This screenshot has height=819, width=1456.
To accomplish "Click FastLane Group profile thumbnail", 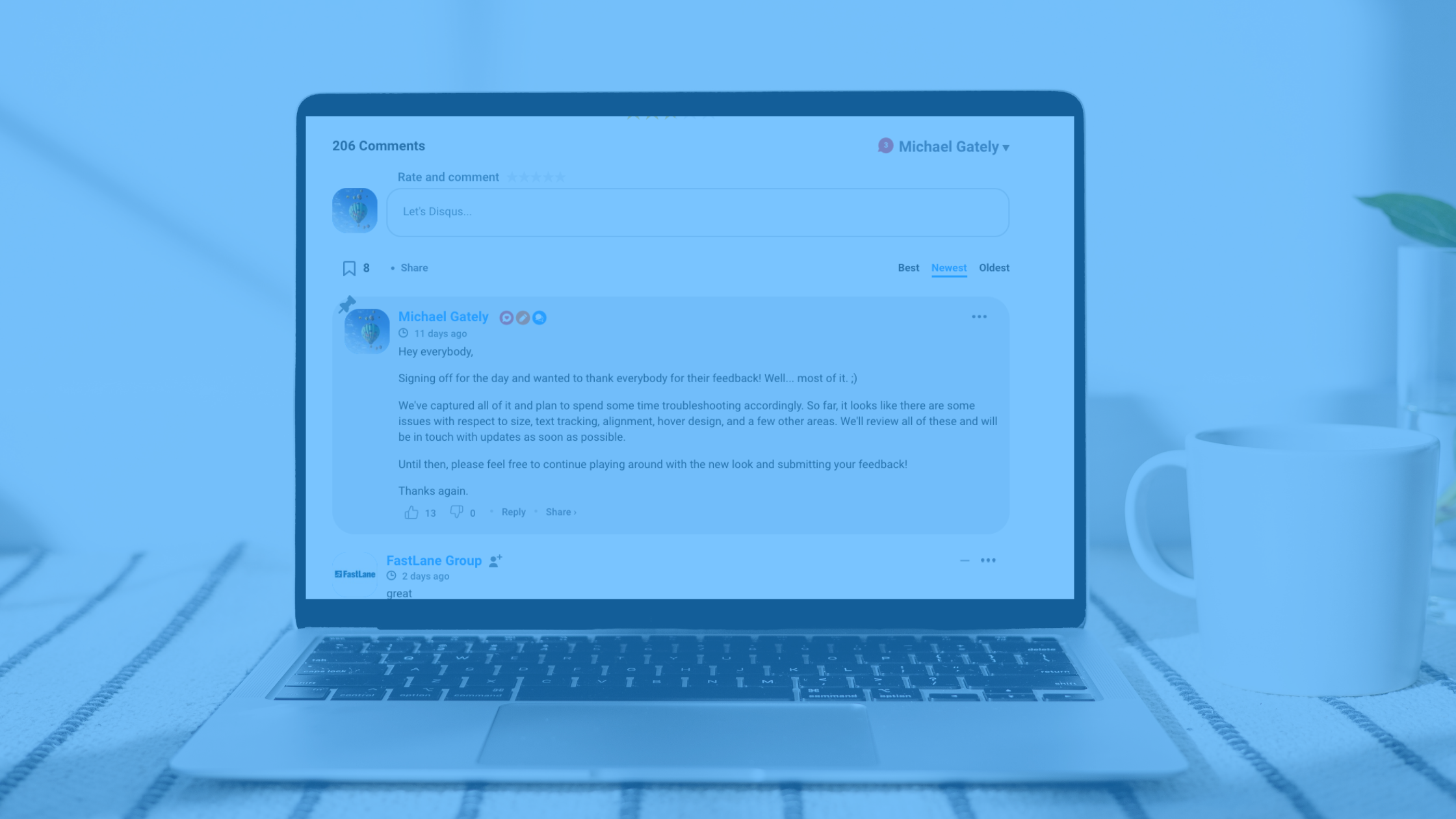I will pos(355,574).
